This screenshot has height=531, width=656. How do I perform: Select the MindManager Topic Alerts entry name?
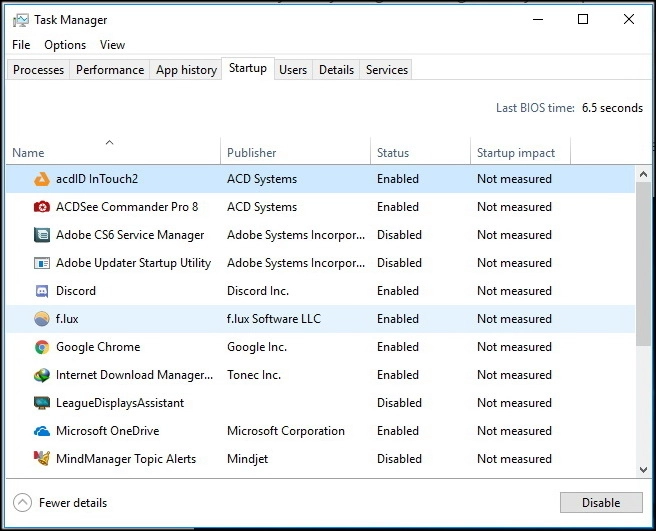pyautogui.click(x=126, y=459)
